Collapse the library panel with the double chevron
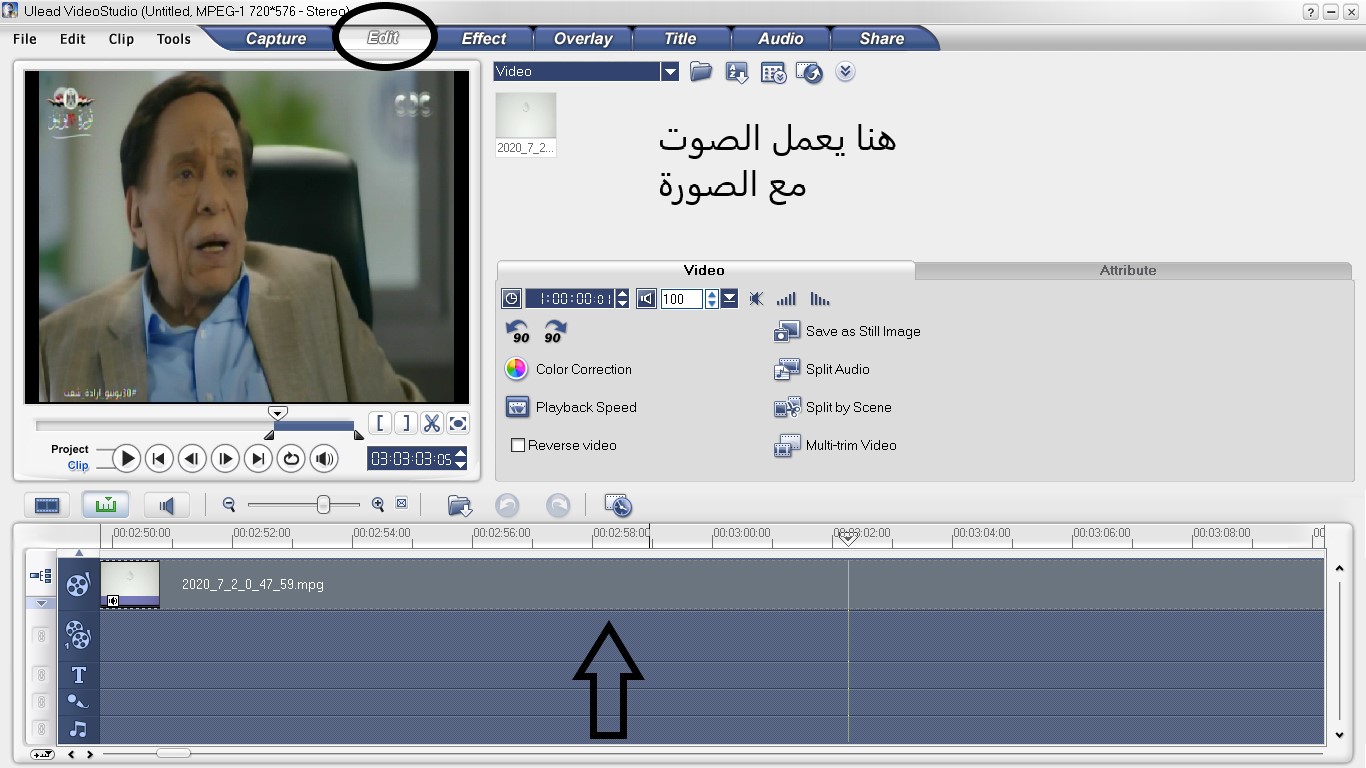The width and height of the screenshot is (1366, 768). [845, 72]
